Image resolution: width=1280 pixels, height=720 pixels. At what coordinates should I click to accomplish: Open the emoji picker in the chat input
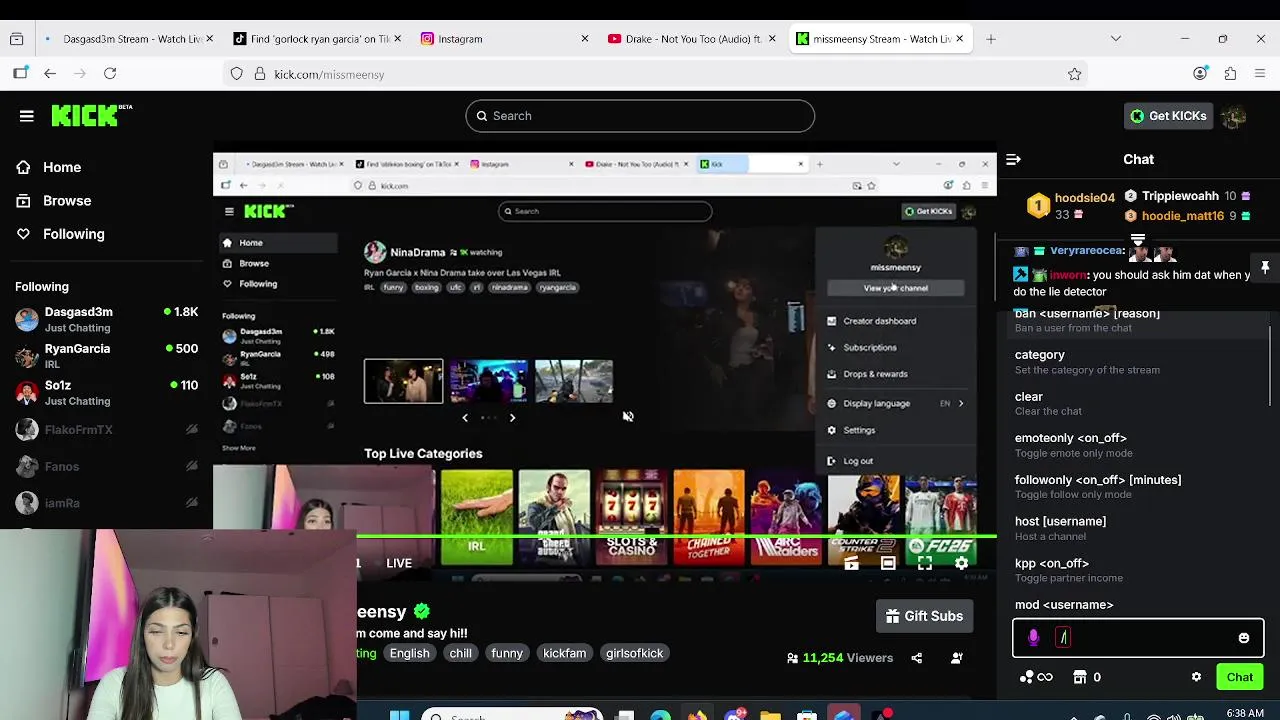(1244, 638)
